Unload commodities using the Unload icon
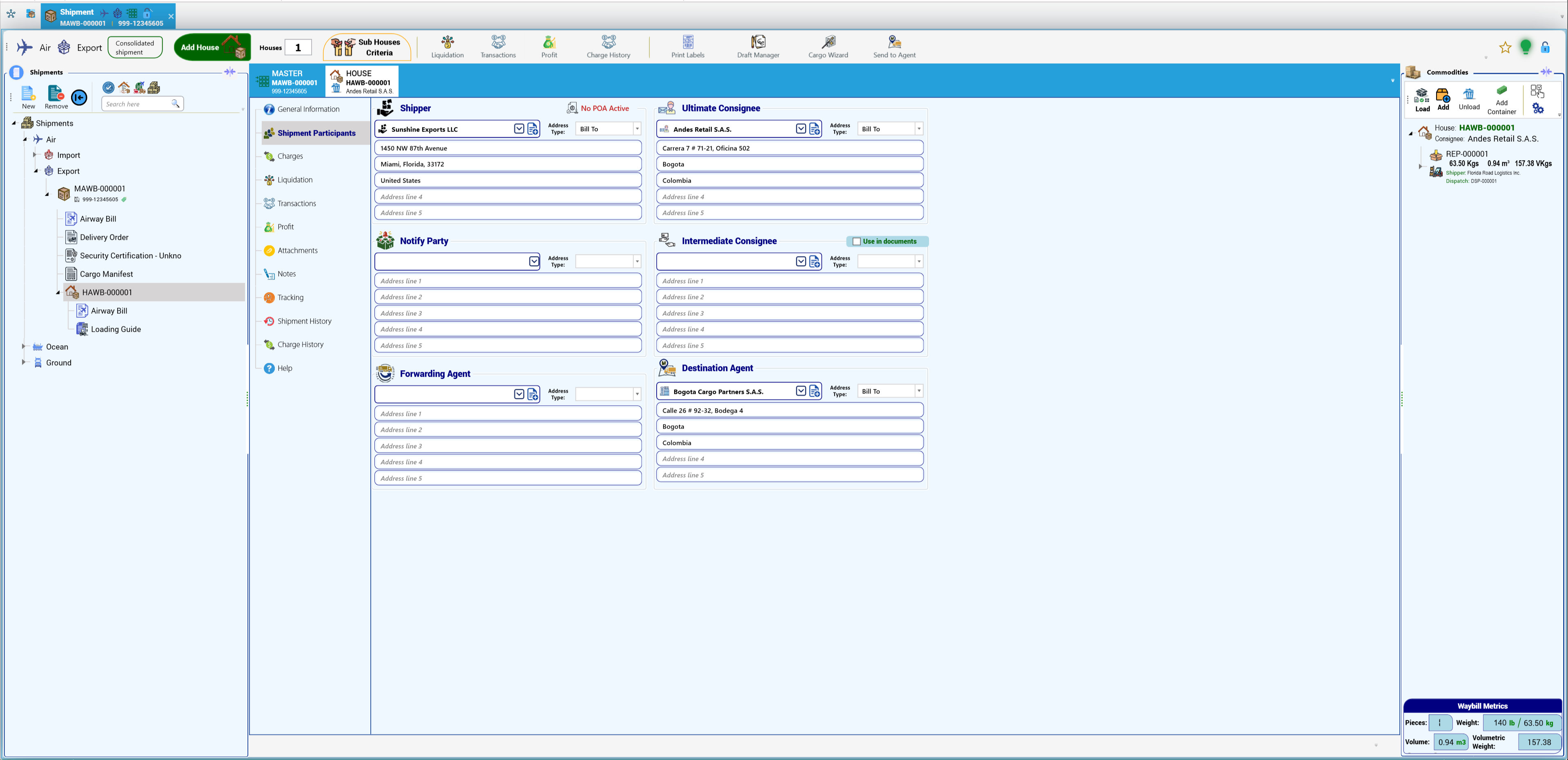The image size is (1568, 760). (1469, 99)
